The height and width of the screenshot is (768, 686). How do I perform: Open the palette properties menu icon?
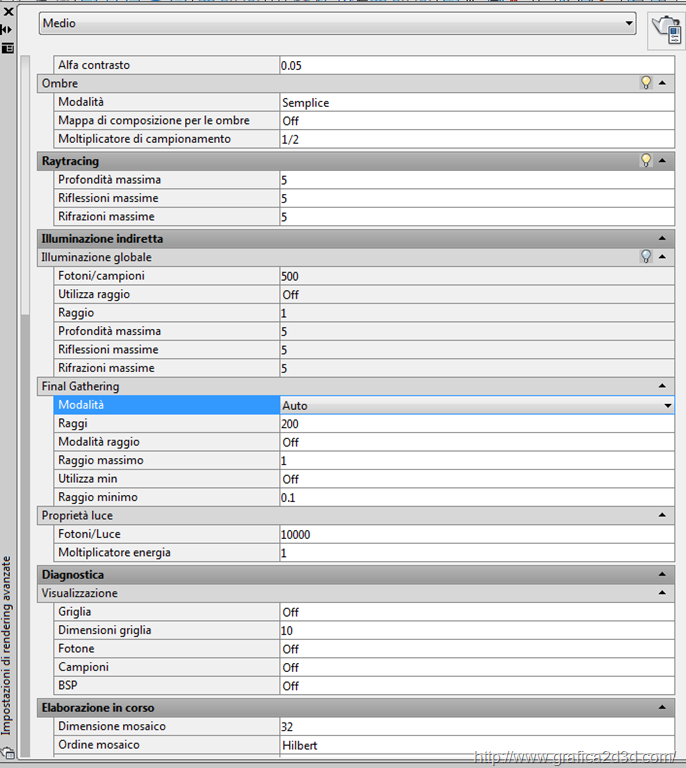[7, 47]
